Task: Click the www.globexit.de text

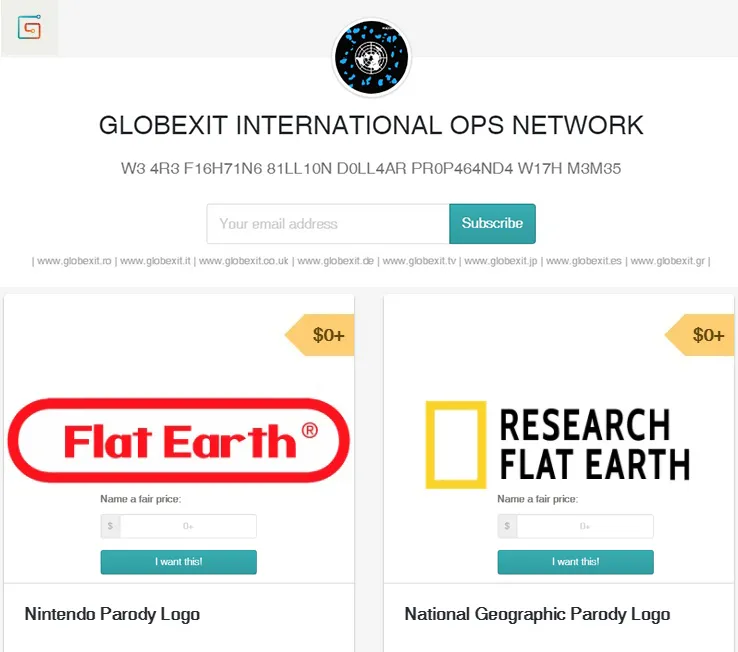Action: (x=336, y=261)
